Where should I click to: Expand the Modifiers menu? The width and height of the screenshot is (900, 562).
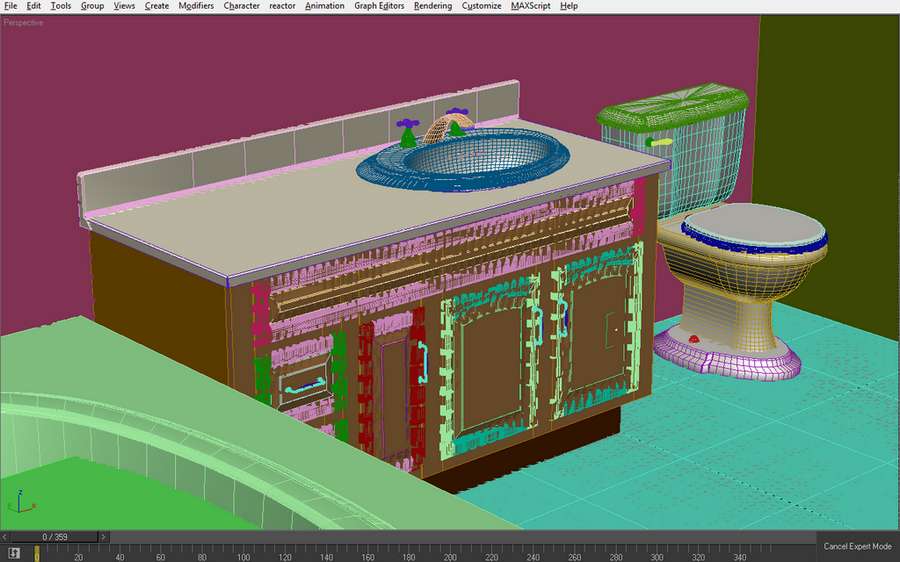pyautogui.click(x=196, y=6)
